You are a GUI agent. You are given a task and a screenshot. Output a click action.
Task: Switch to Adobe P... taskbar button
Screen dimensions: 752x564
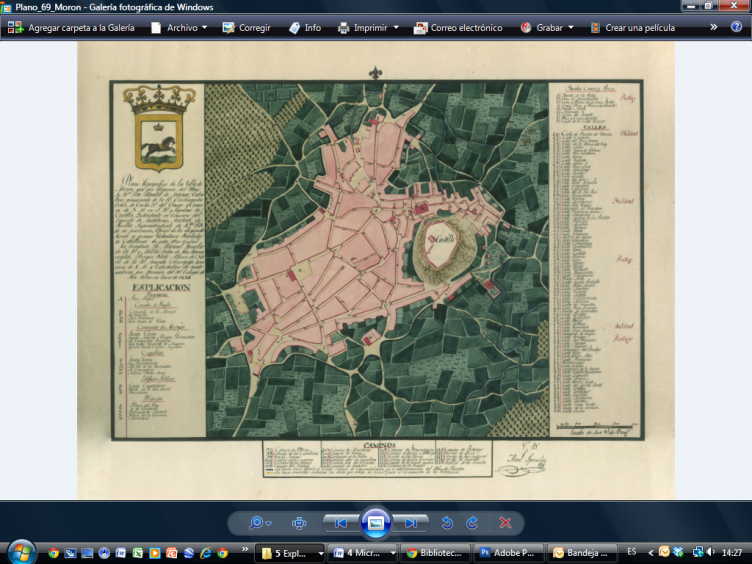point(508,553)
